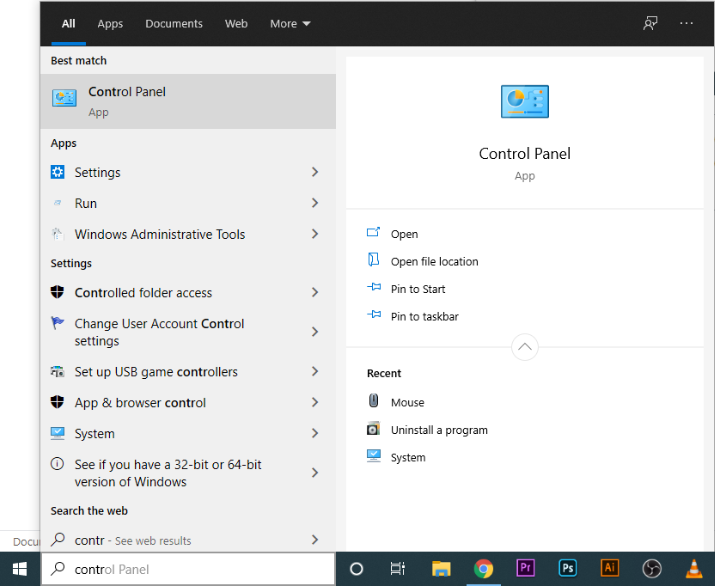715x586 pixels.
Task: Launch OBS Studio from taskbar
Action: click(652, 569)
